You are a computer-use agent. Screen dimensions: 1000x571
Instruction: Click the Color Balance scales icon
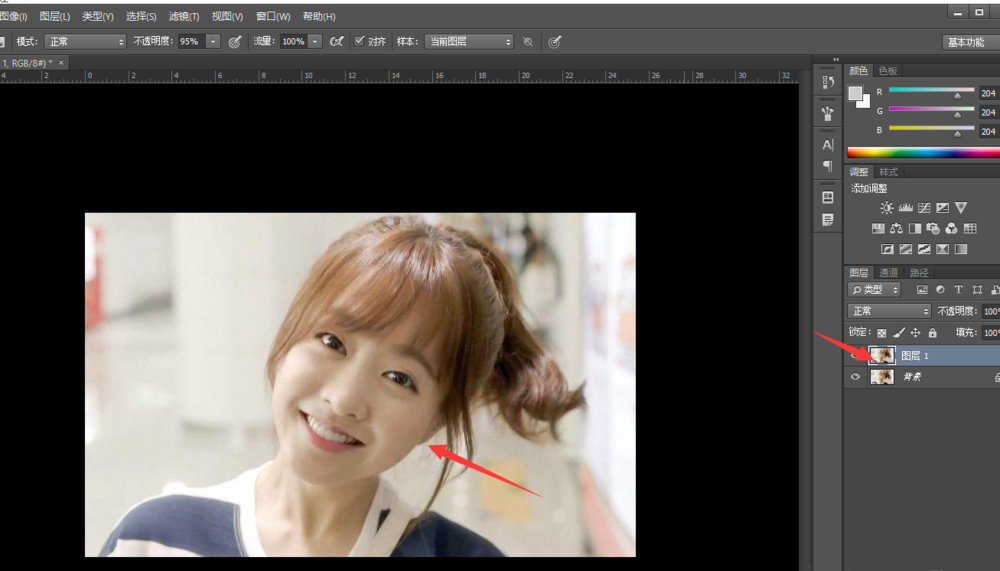pyautogui.click(x=896, y=229)
